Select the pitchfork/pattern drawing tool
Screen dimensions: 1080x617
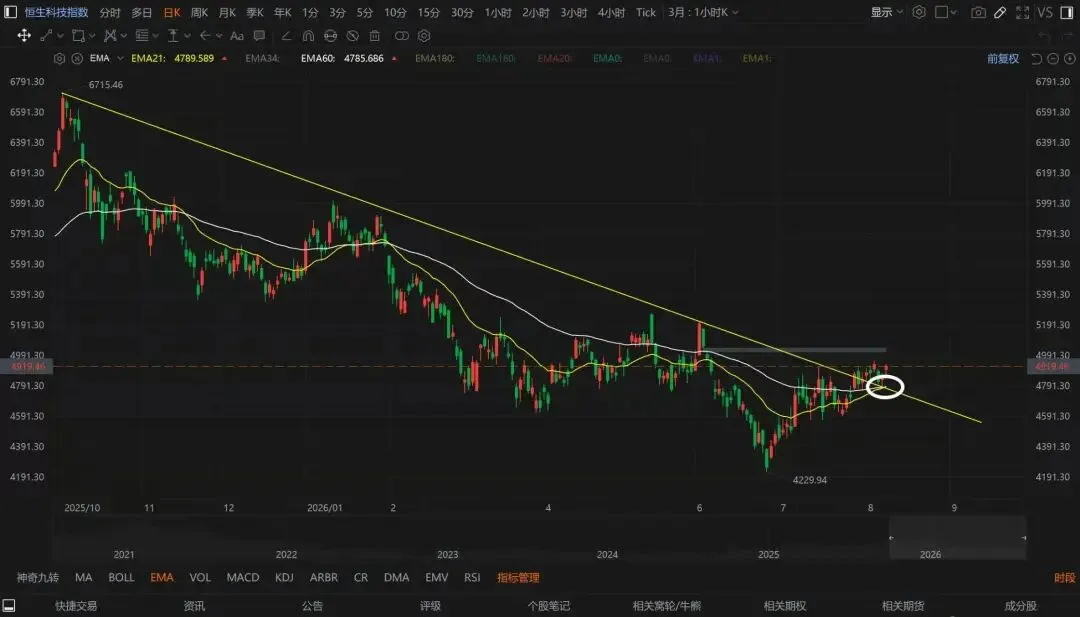tap(110, 35)
